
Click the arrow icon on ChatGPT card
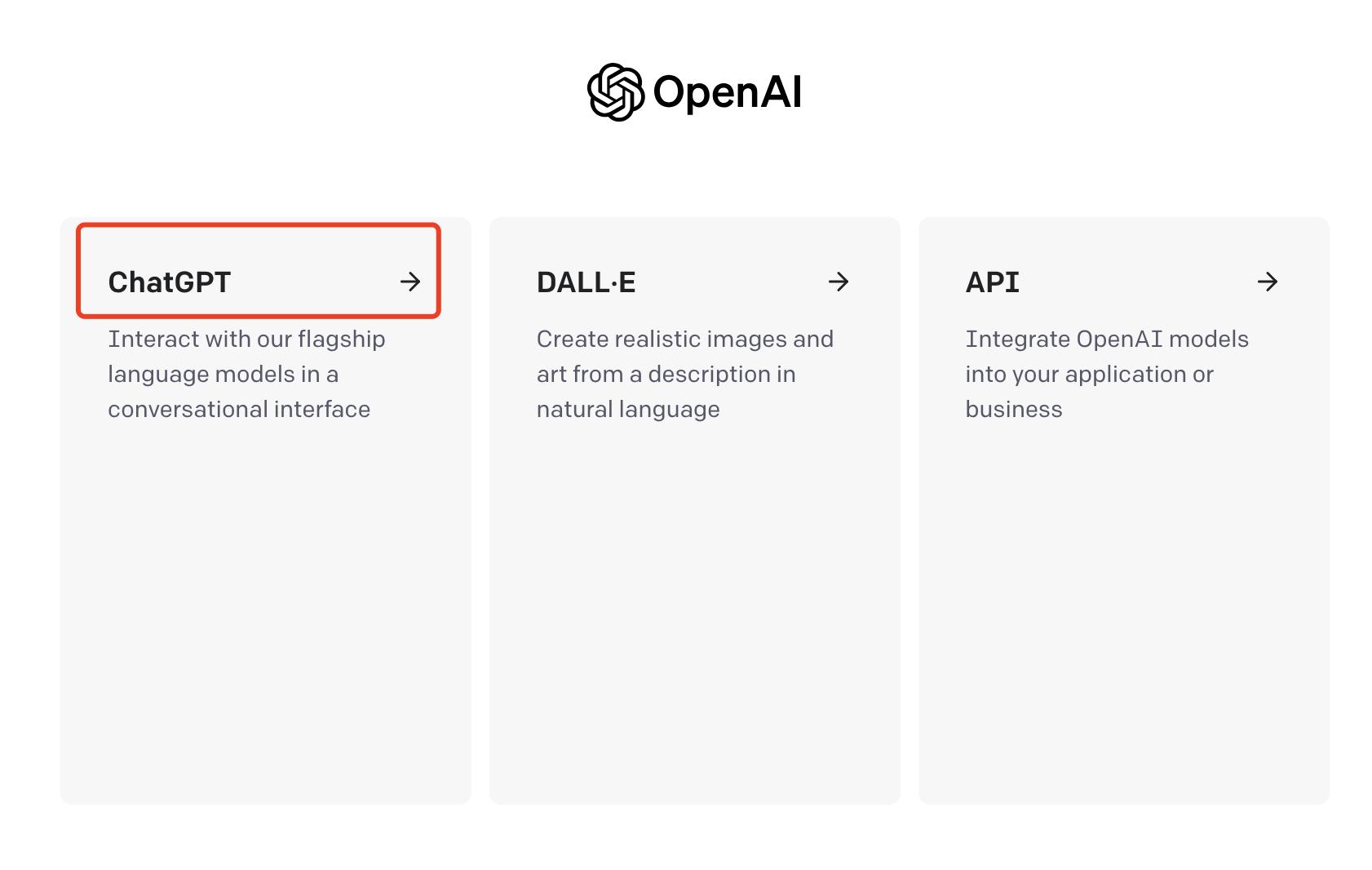410,282
